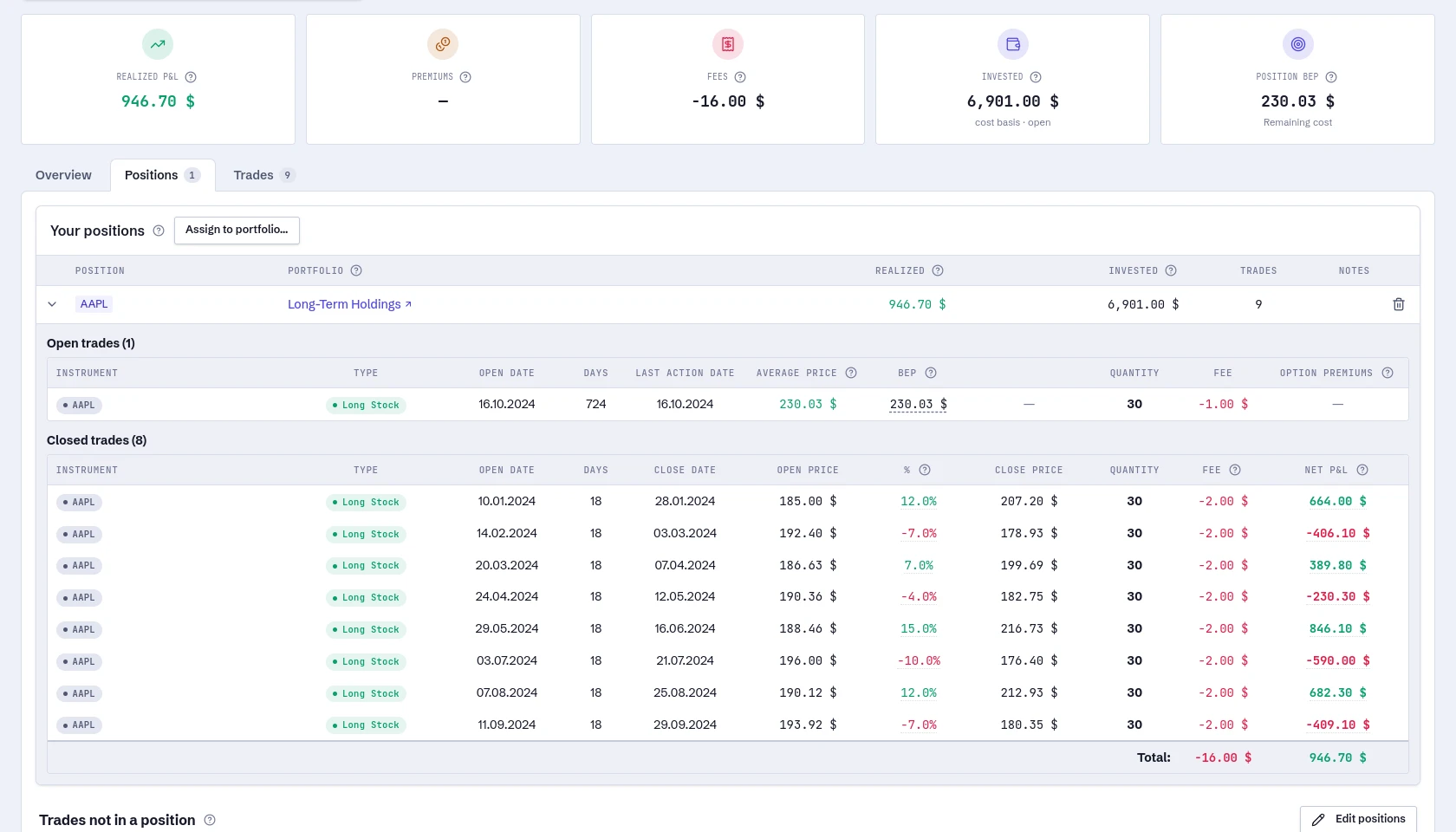This screenshot has width=1456, height=832.
Task: Open help for Fees card
Action: [740, 77]
